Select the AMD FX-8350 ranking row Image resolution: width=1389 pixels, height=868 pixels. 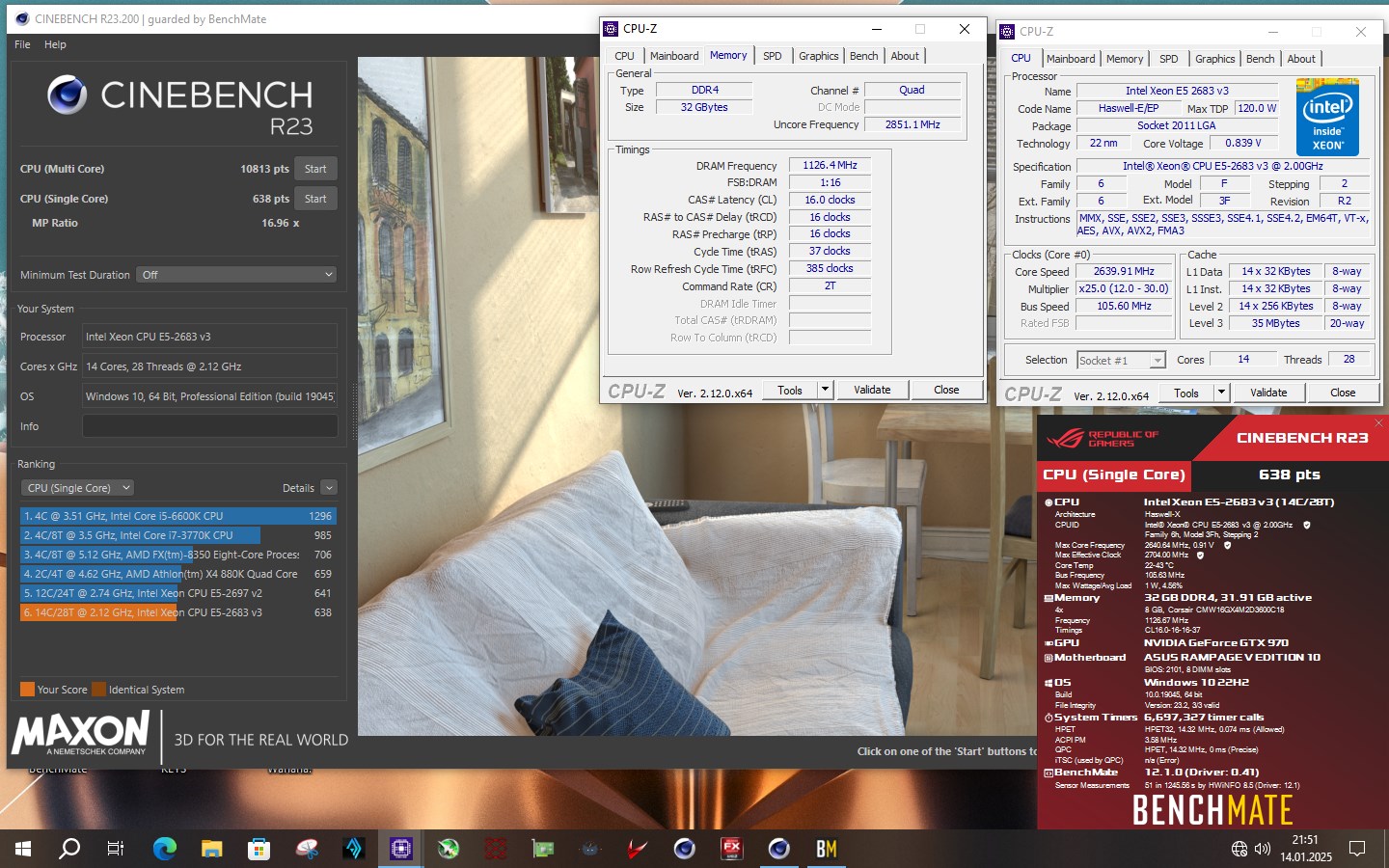178,555
